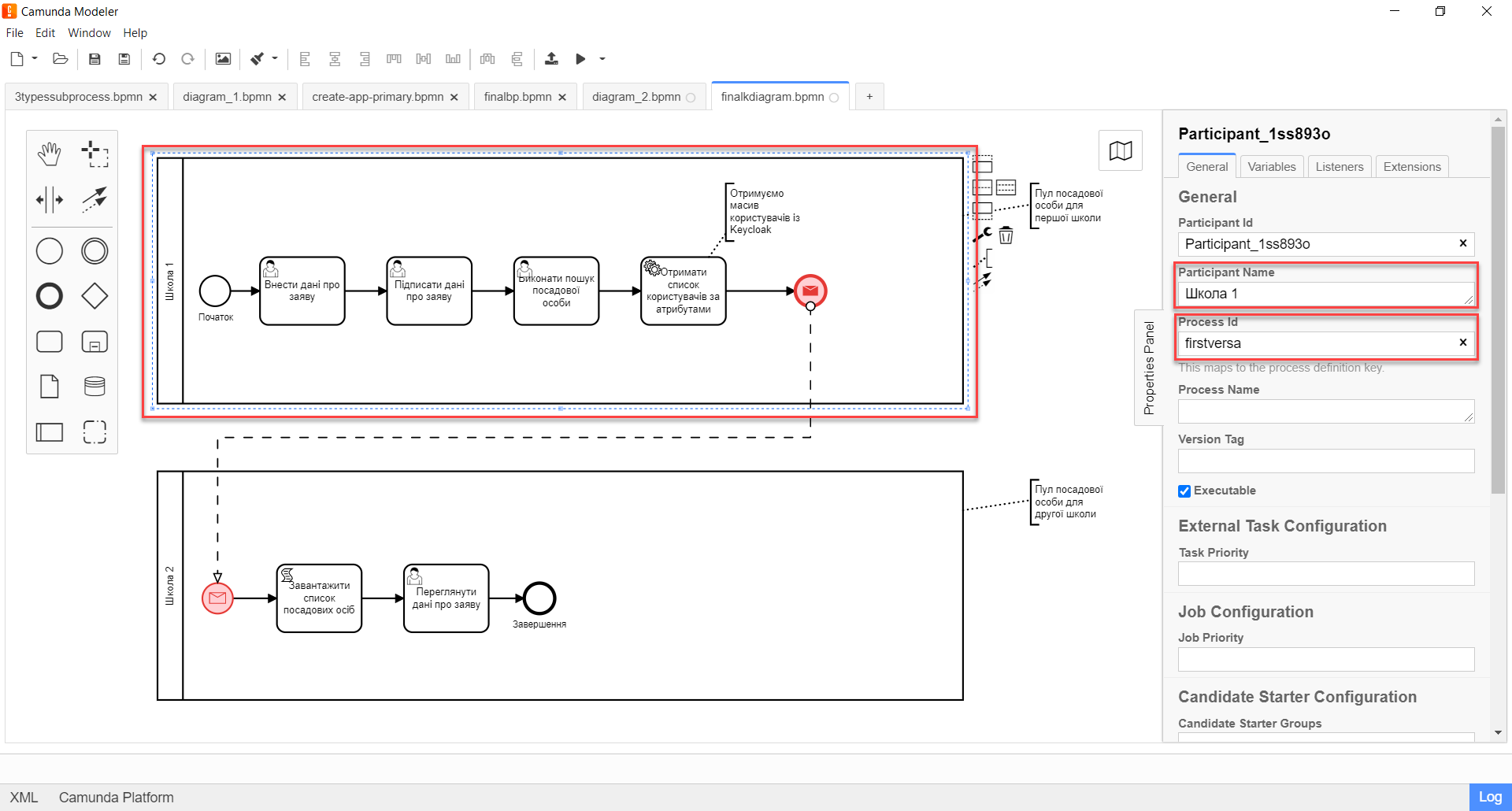Align selected elements left
This screenshot has width=1512, height=811.
305,59
